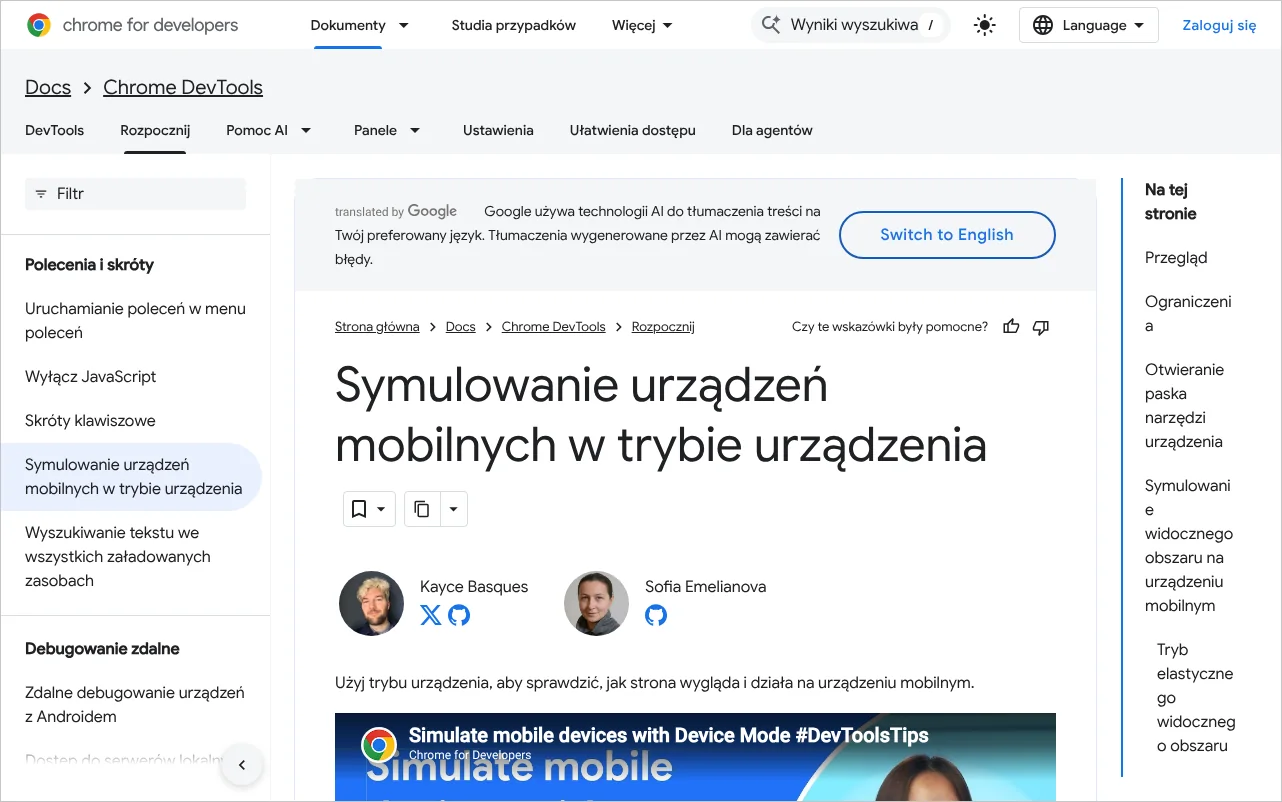Click the bookmark icon button

[369, 509]
